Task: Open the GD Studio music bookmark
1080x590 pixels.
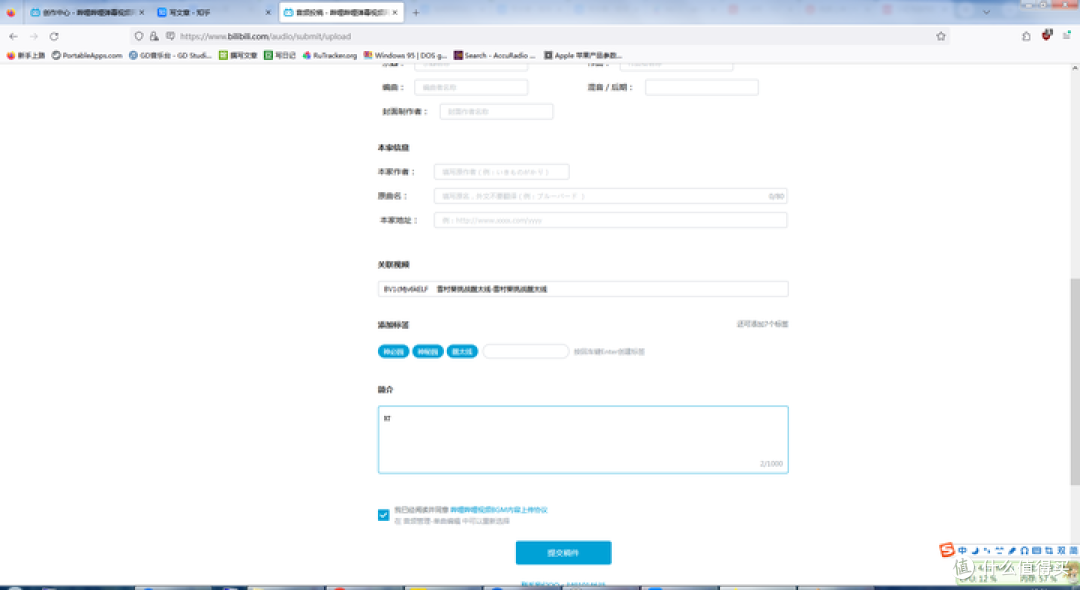Action: pos(170,55)
